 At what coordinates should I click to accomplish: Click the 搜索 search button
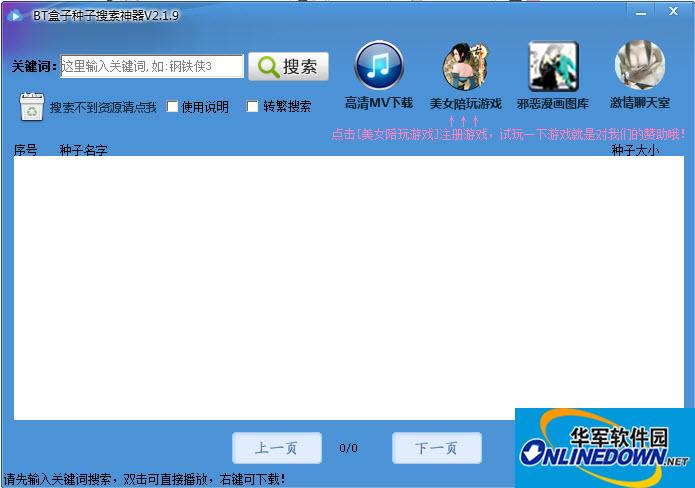[x=289, y=66]
